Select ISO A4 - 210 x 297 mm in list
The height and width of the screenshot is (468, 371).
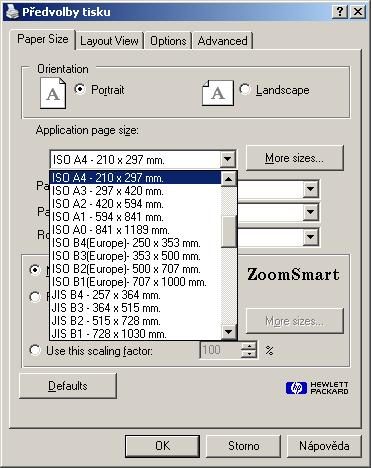[135, 178]
